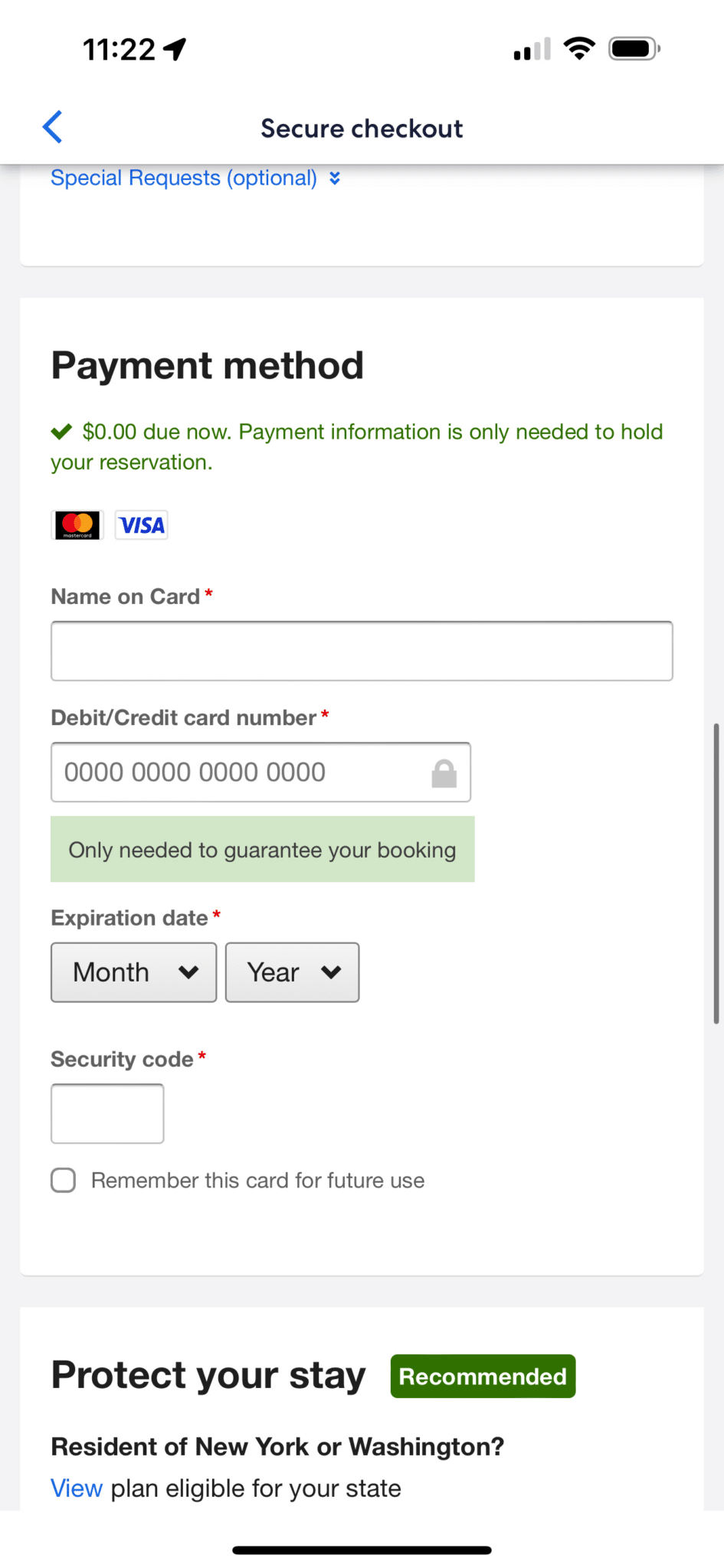Click the battery icon in status bar
Screen dimensions: 724x1568
(x=633, y=48)
